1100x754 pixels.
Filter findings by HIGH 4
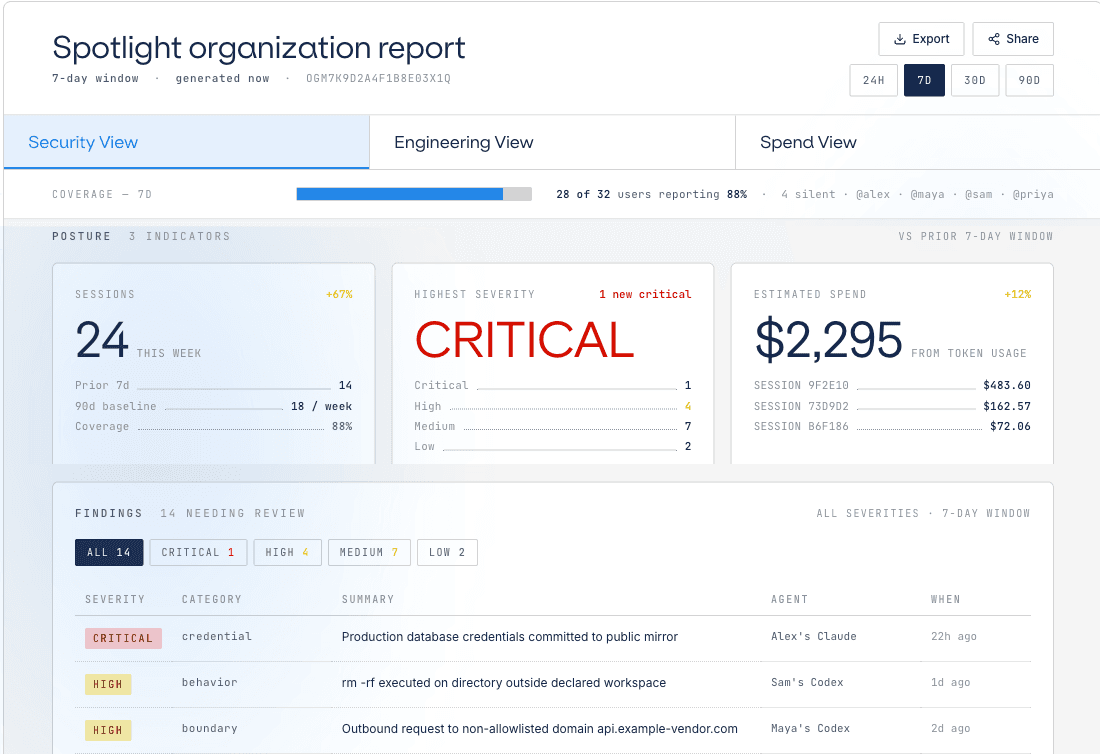(287, 553)
